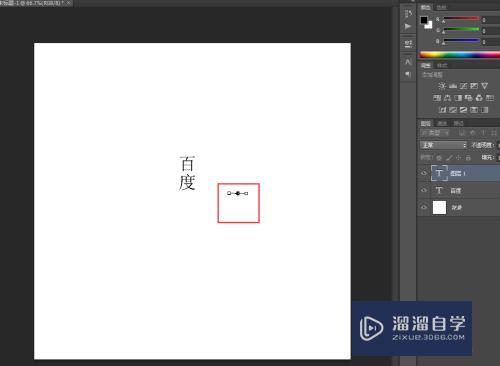Add a Curves adjustment layer
Image resolution: width=500 pixels, height=366 pixels.
pos(463,86)
